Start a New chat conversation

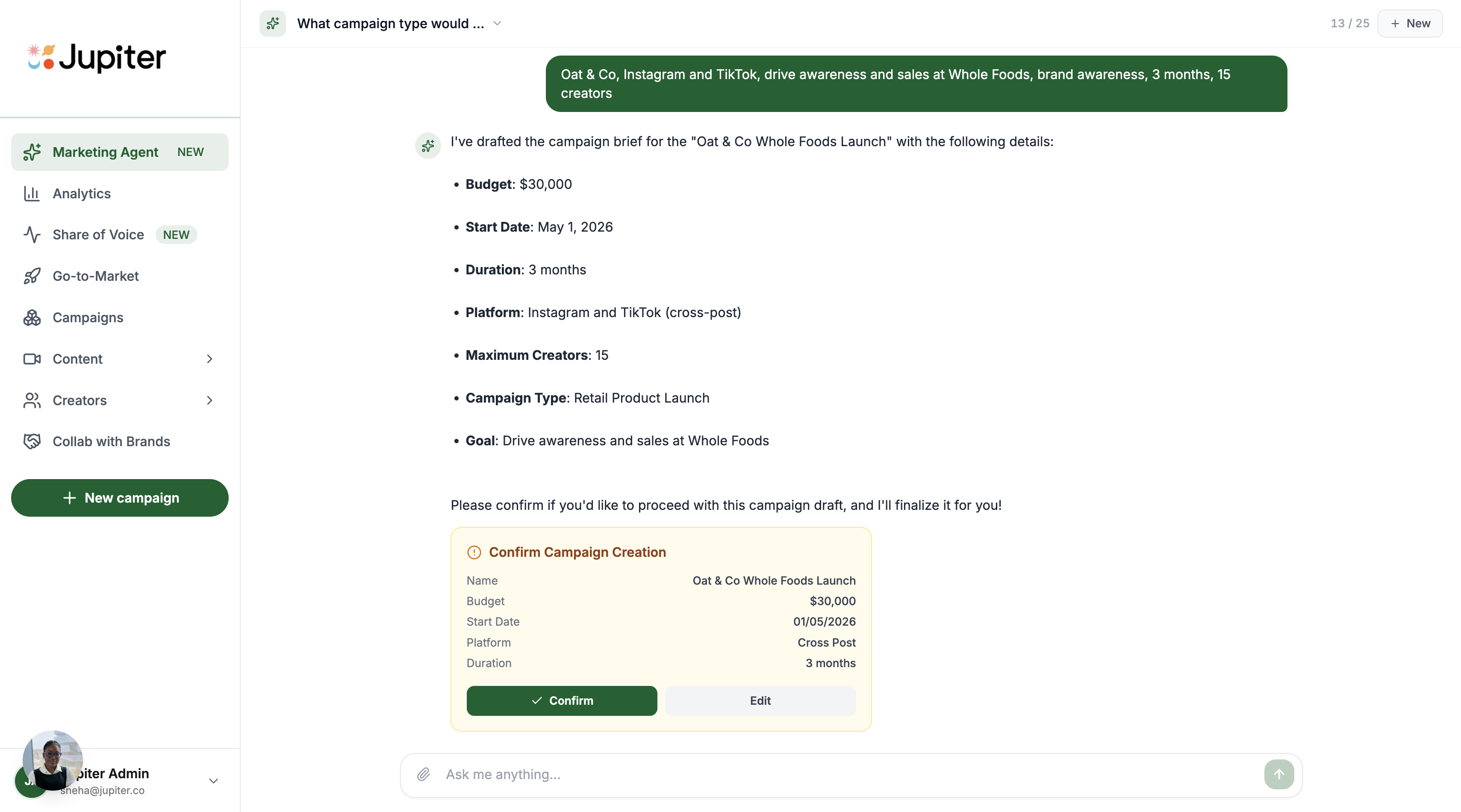pyautogui.click(x=1410, y=24)
